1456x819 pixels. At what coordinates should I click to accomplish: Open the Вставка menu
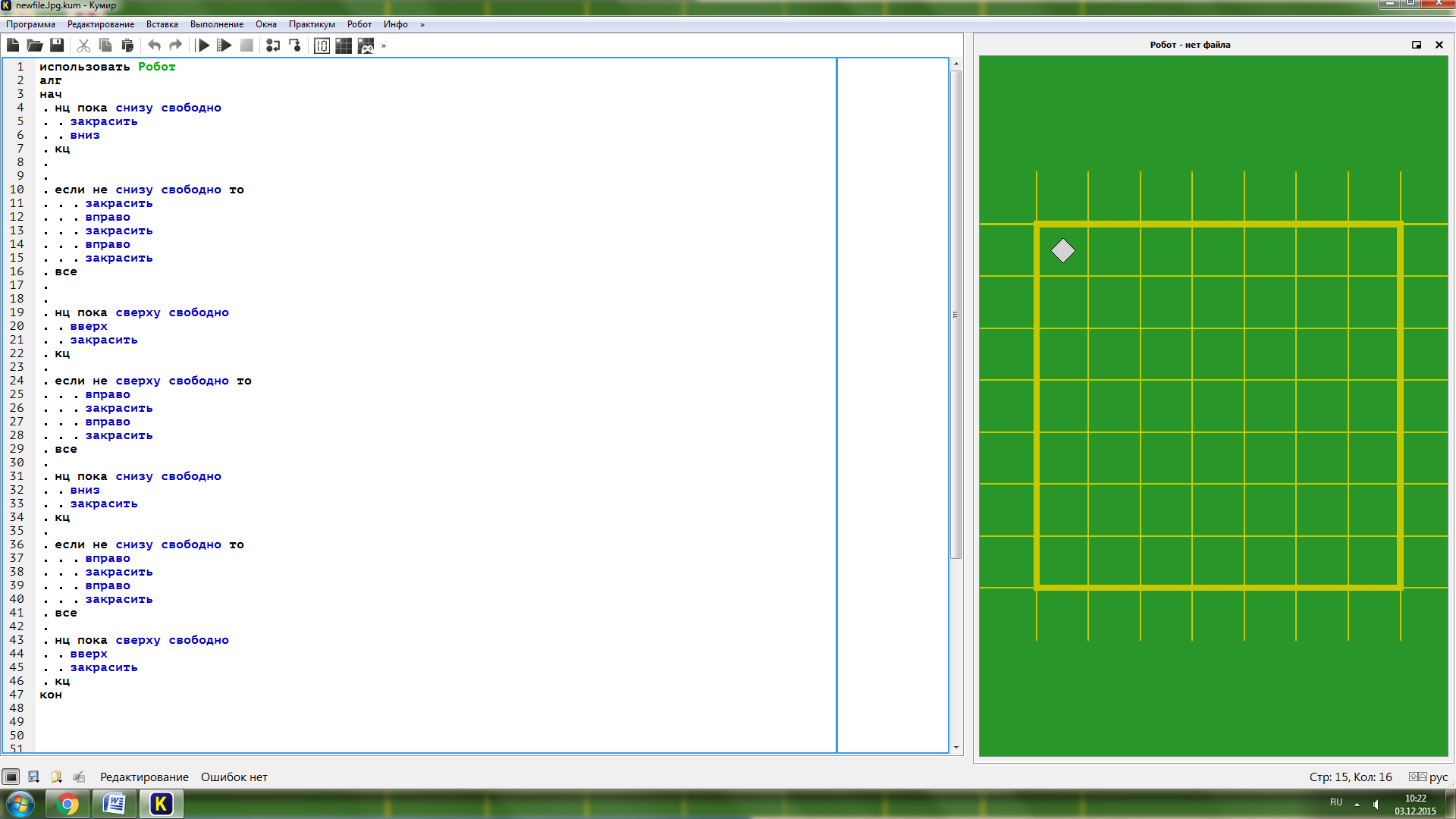(162, 24)
